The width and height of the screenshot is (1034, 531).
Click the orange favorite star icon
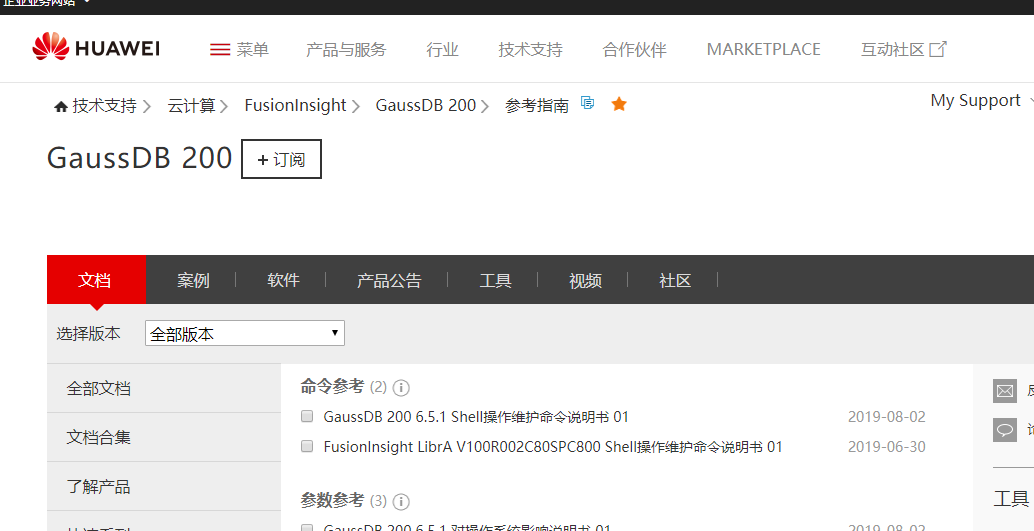619,104
